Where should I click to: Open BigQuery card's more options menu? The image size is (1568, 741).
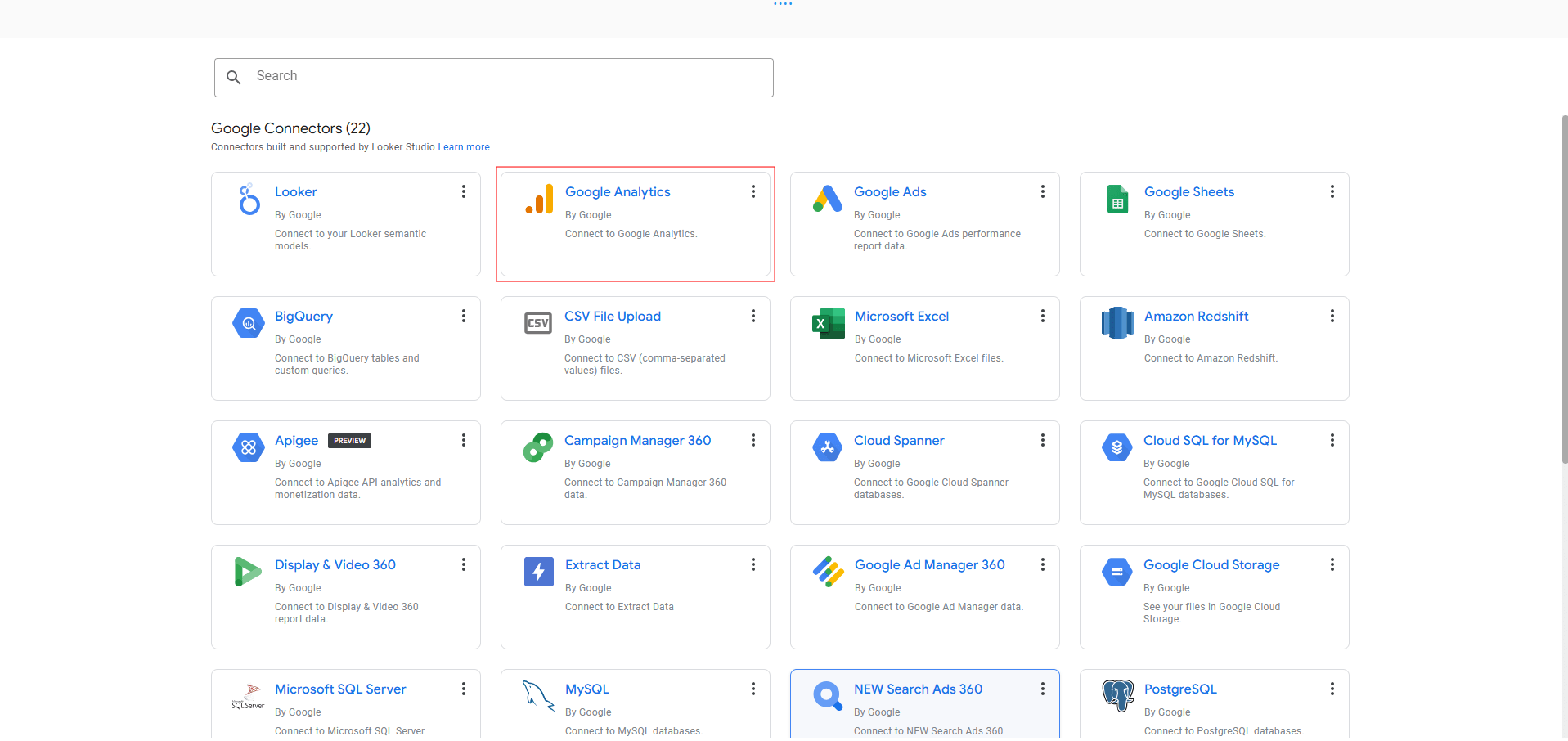pos(464,316)
